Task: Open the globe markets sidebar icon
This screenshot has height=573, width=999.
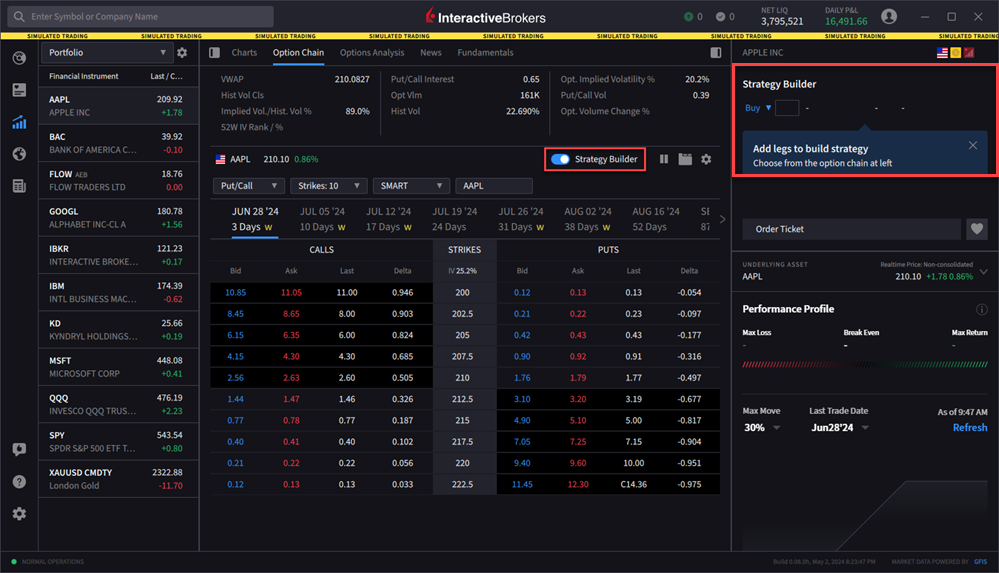Action: [19, 154]
